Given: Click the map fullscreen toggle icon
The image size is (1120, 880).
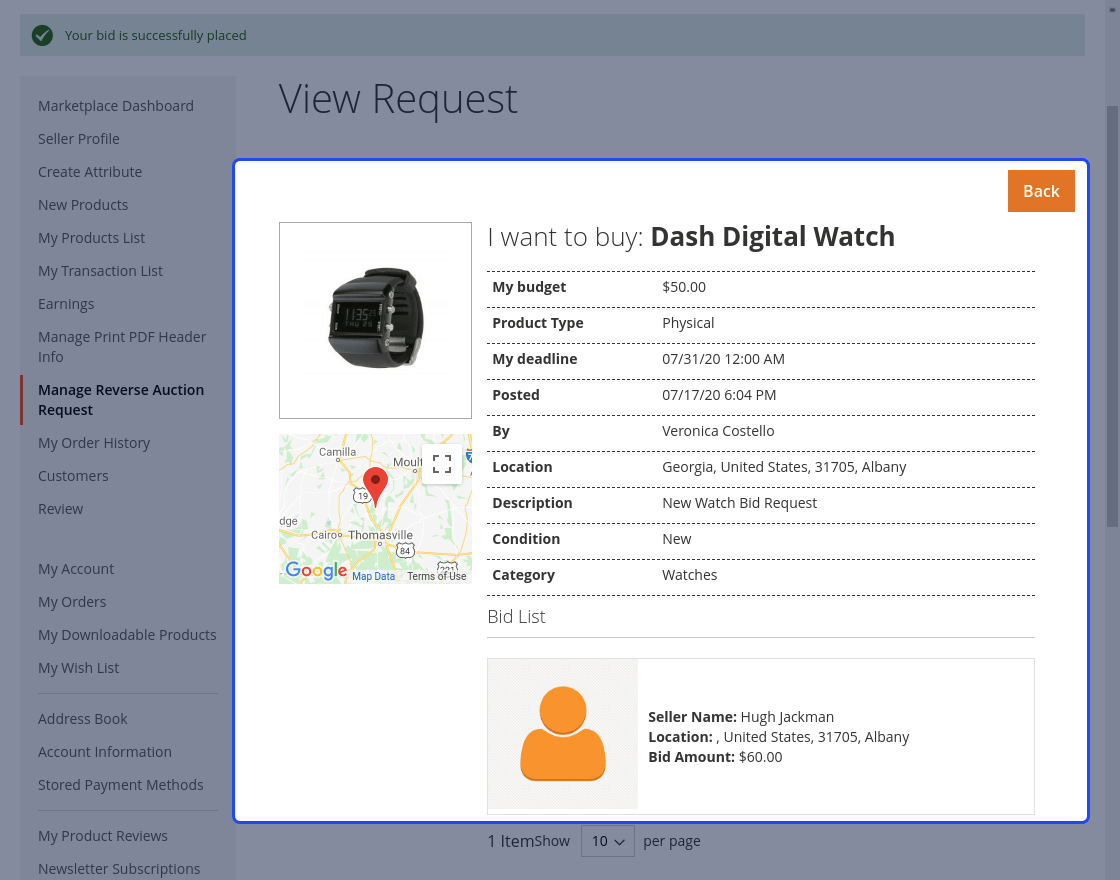Looking at the screenshot, I should click(442, 464).
